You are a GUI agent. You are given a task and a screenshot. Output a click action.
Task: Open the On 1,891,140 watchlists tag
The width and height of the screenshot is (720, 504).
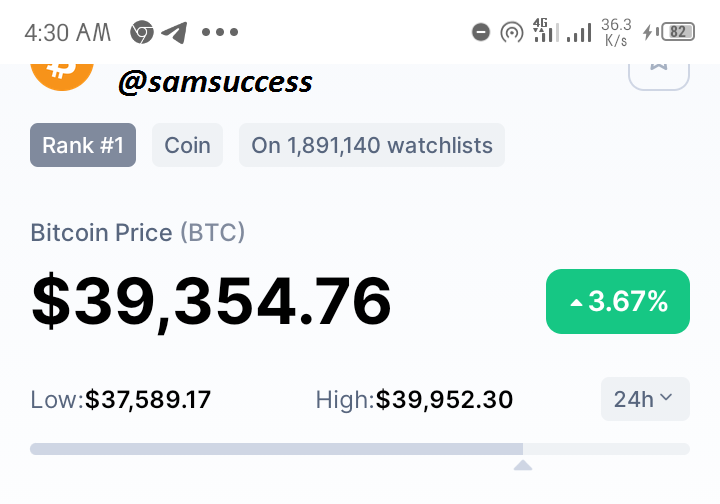372,145
